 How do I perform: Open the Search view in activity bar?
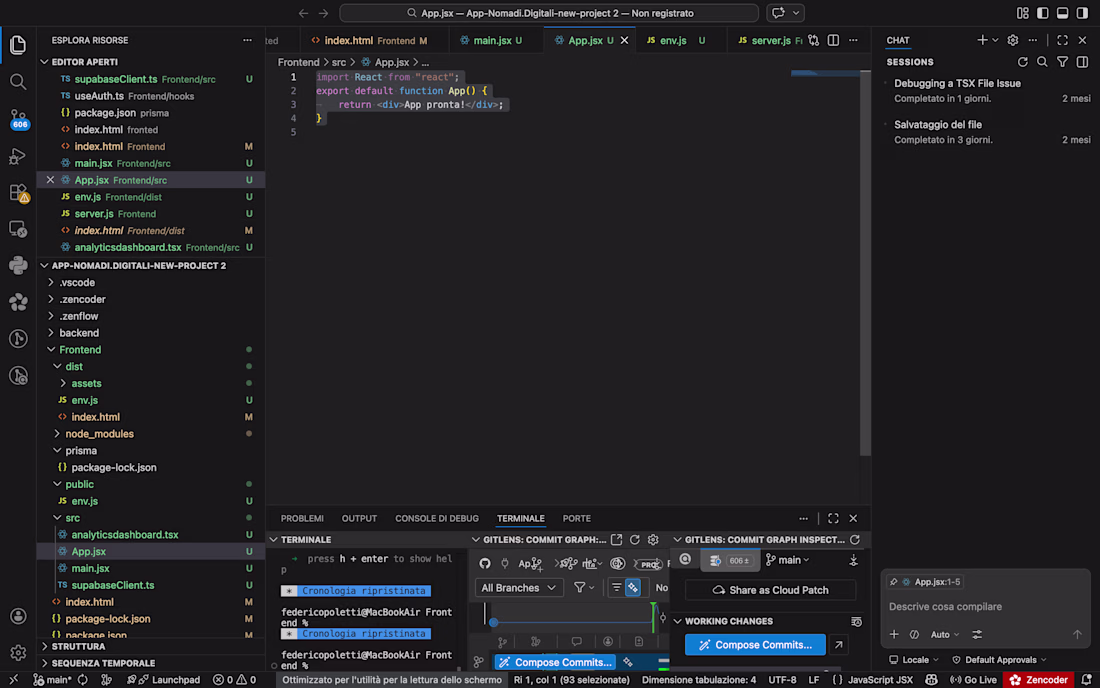18,81
